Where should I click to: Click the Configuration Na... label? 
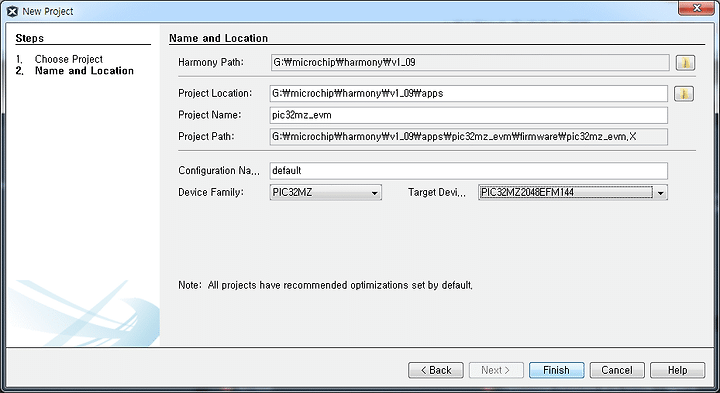(x=219, y=171)
